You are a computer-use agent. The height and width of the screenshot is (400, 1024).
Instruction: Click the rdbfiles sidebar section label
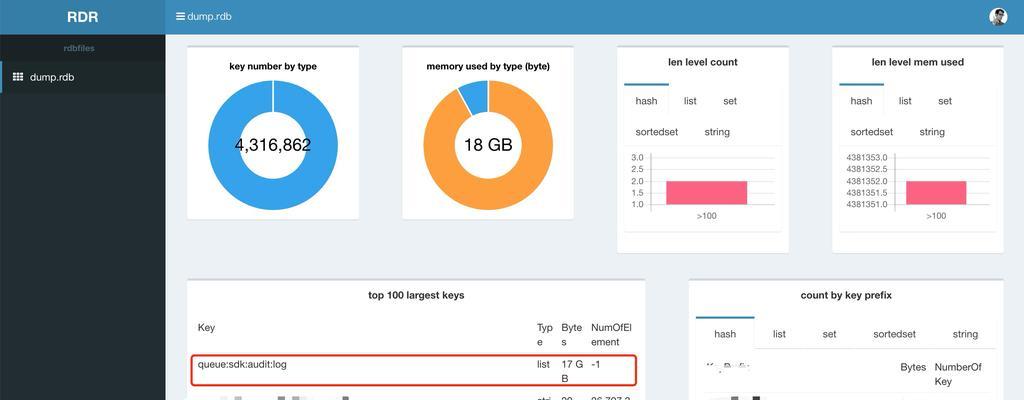click(79, 48)
